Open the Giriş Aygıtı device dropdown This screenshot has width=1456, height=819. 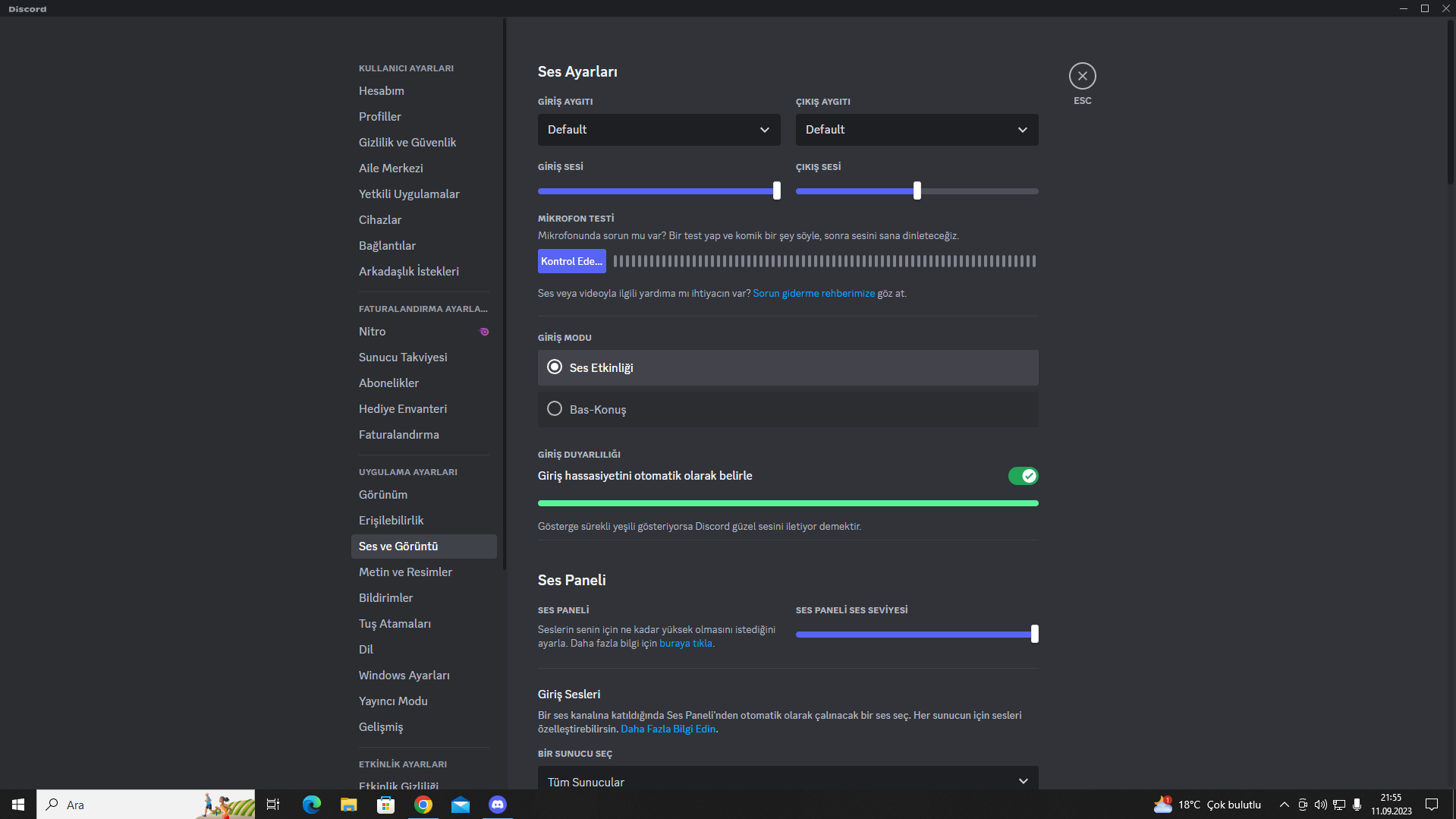[x=659, y=130]
